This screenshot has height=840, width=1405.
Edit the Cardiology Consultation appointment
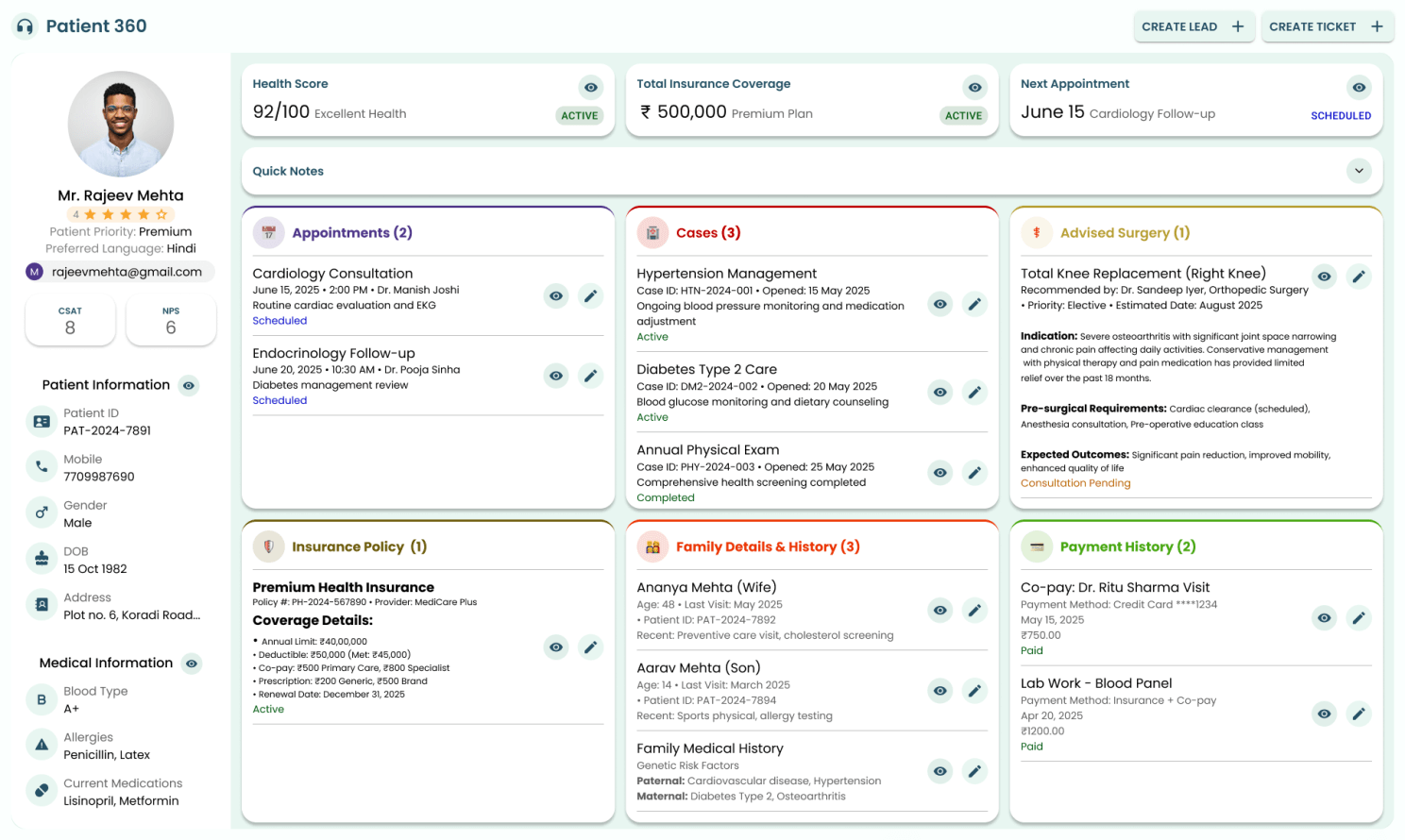pos(590,296)
